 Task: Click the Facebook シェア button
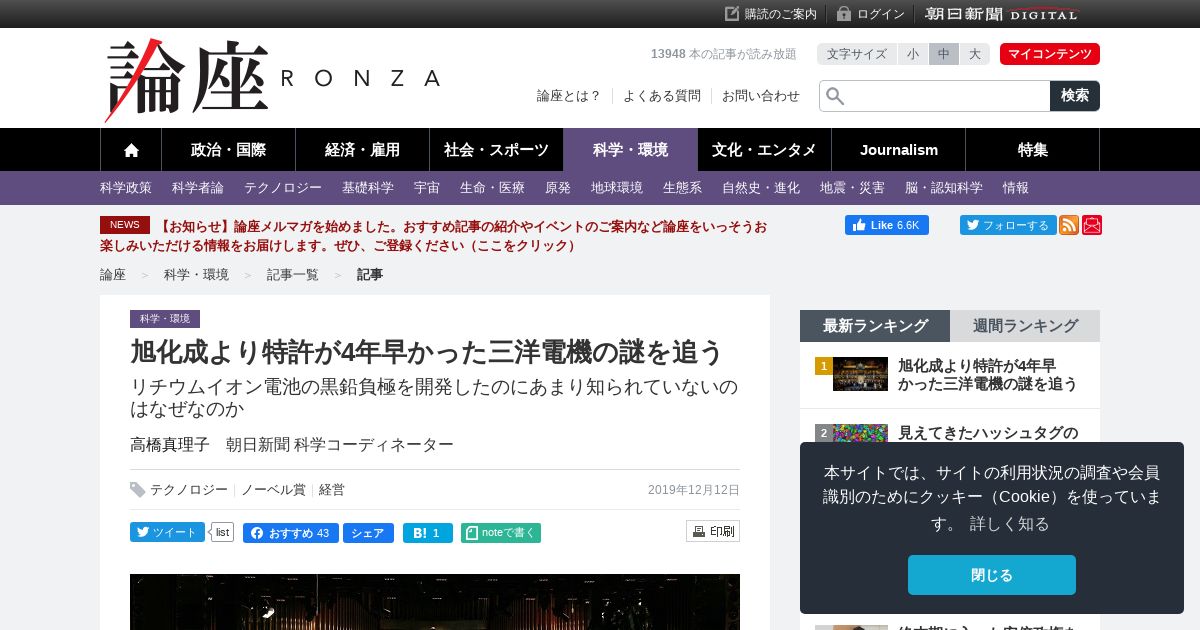click(x=368, y=533)
